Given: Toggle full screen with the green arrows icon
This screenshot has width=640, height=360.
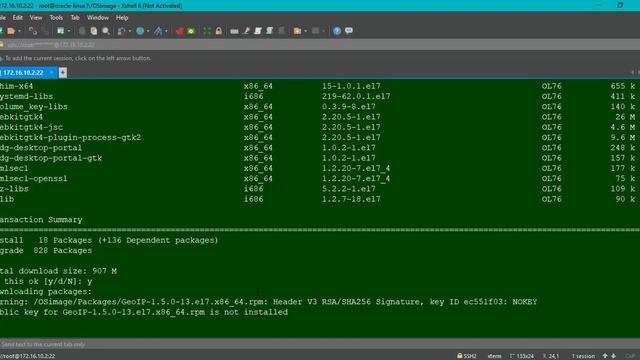Looking at the screenshot, I should tap(207, 31).
